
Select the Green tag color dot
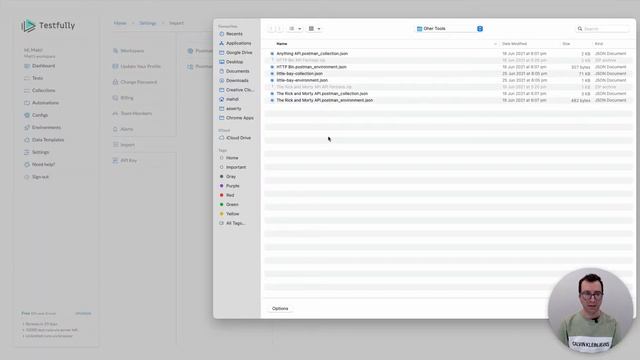222,204
